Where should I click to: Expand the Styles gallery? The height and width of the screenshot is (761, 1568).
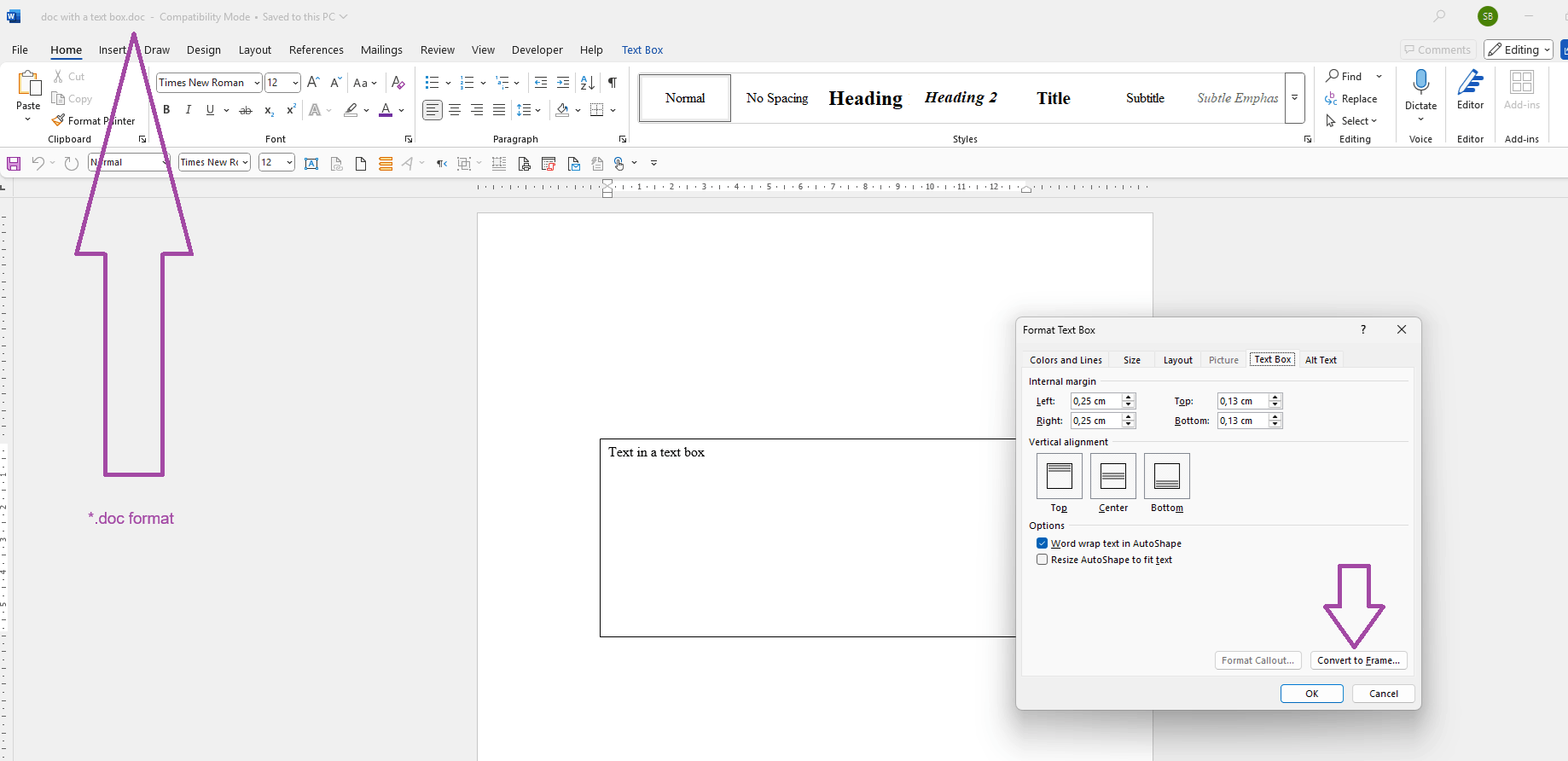pyautogui.click(x=1295, y=98)
